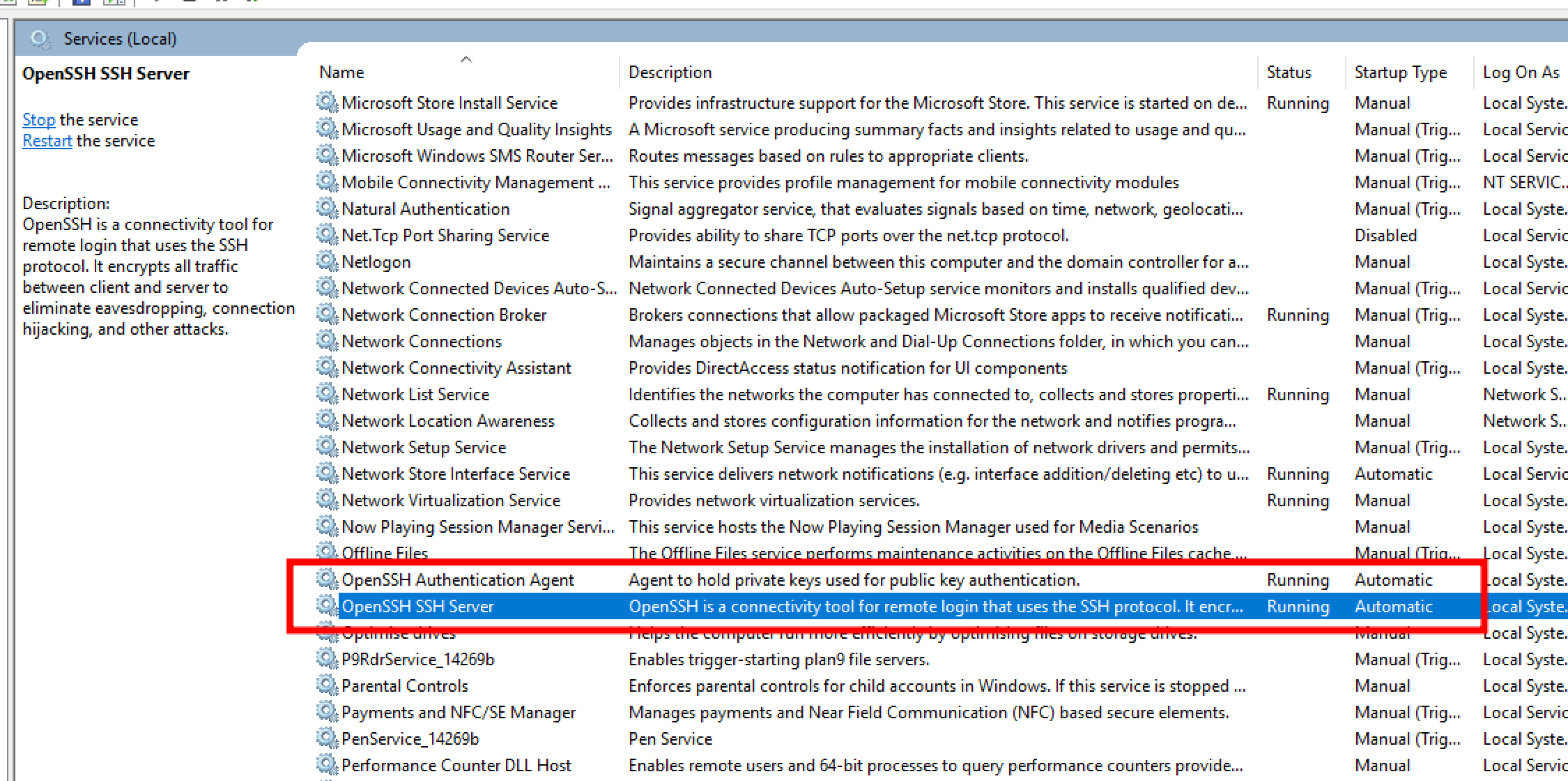Sort services by Name column header
Screen dimensions: 1568x781
click(x=341, y=73)
